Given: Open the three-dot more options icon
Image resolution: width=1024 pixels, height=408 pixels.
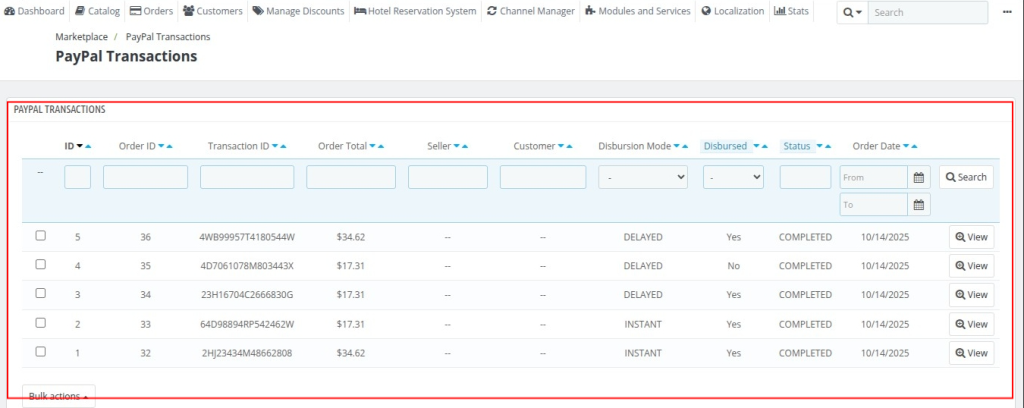Looking at the screenshot, I should [1006, 12].
